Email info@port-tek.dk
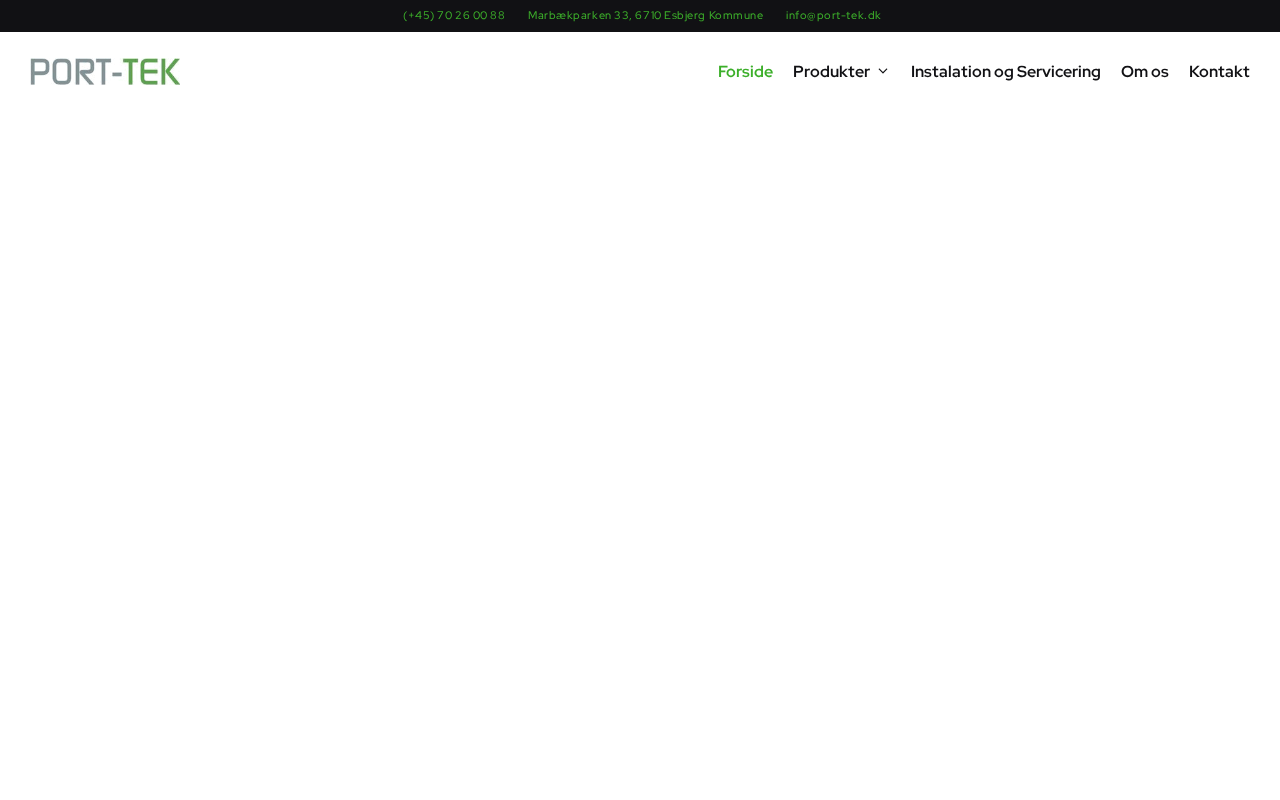This screenshot has width=1280, height=800. coord(833,15)
